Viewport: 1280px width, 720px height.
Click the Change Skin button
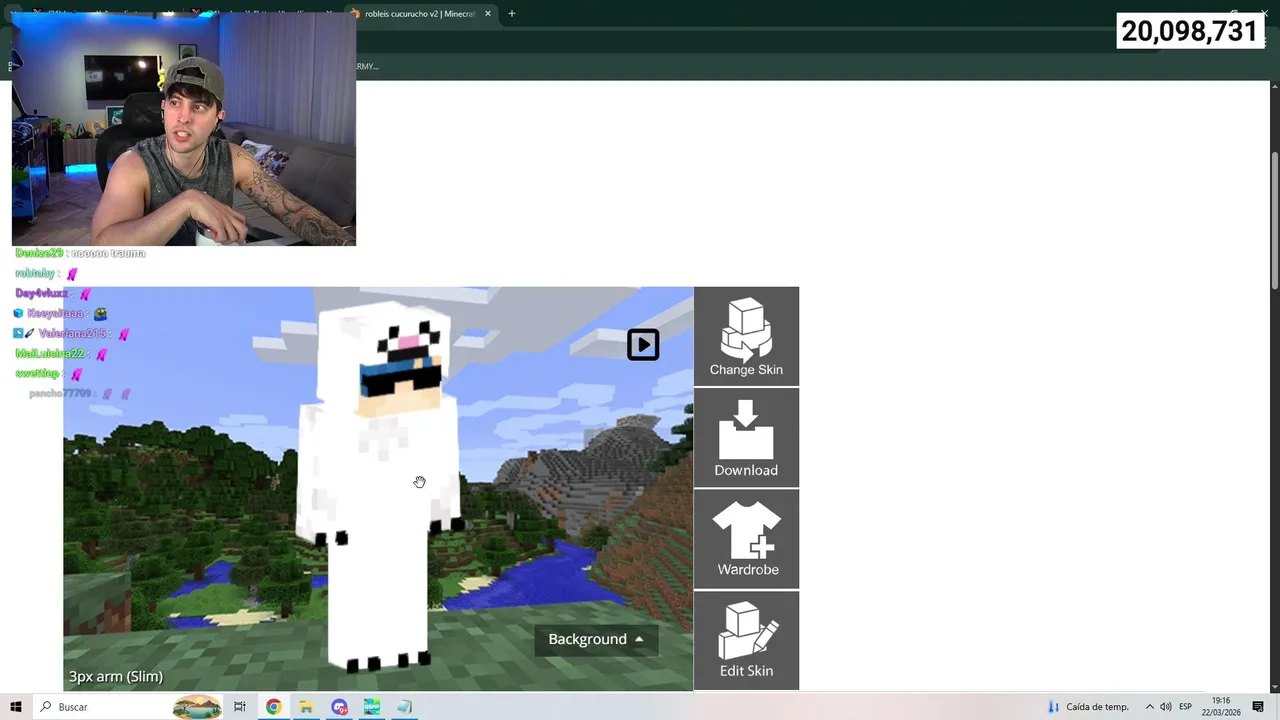tap(746, 336)
